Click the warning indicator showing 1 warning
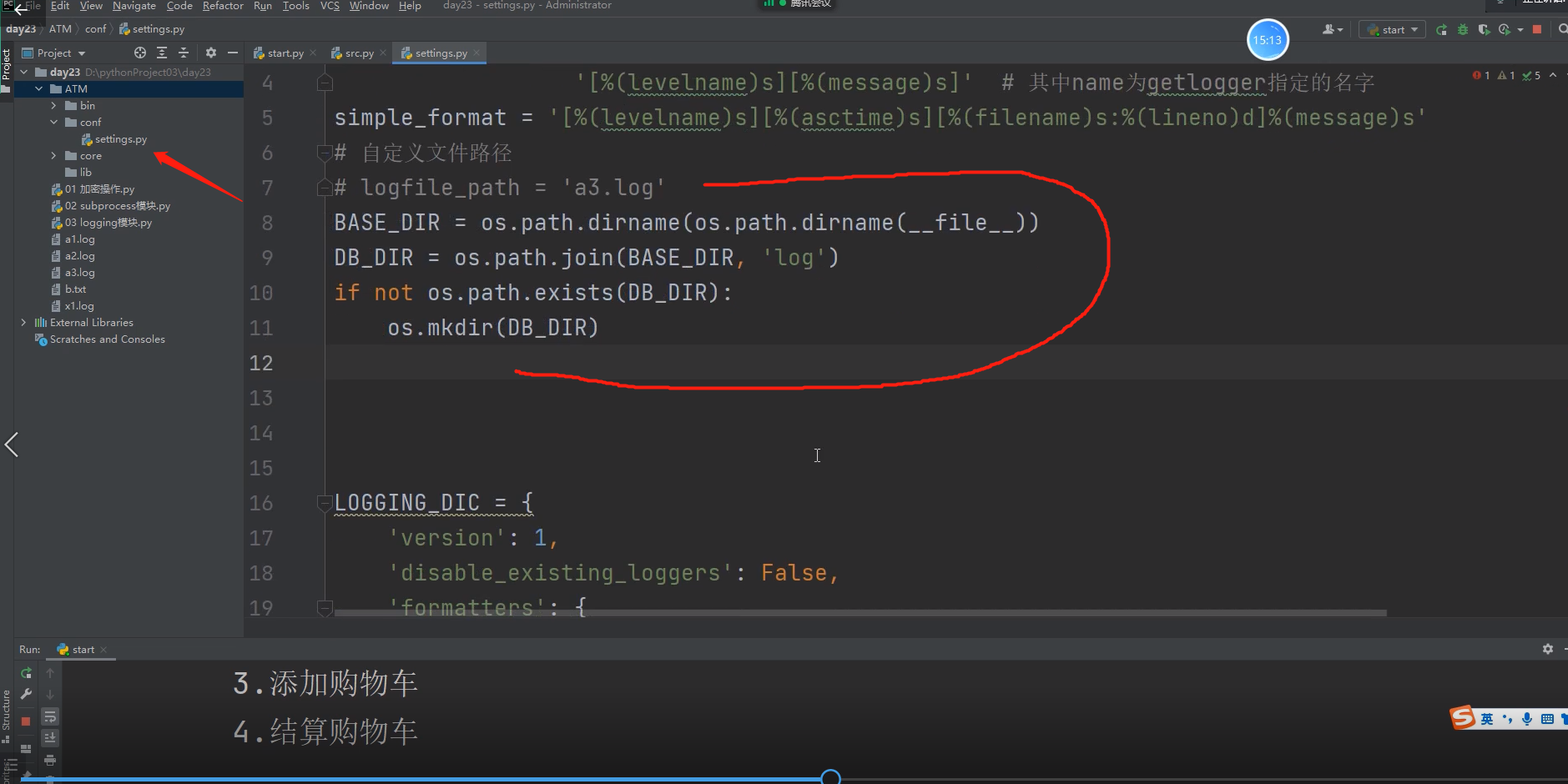This screenshot has width=1568, height=784. pos(1506,75)
